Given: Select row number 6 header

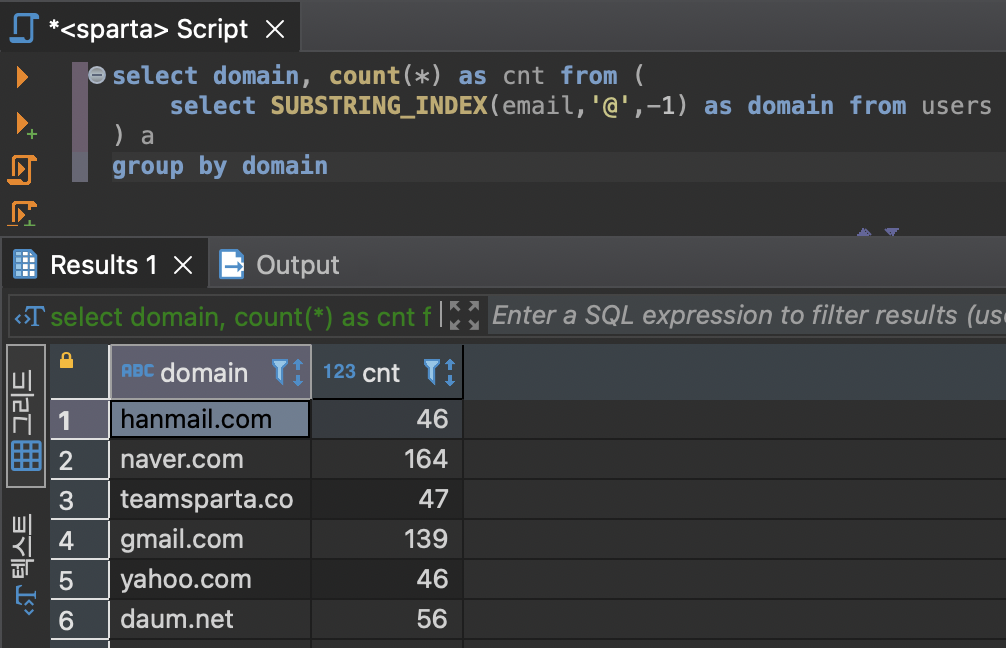Looking at the screenshot, I should click(80, 619).
